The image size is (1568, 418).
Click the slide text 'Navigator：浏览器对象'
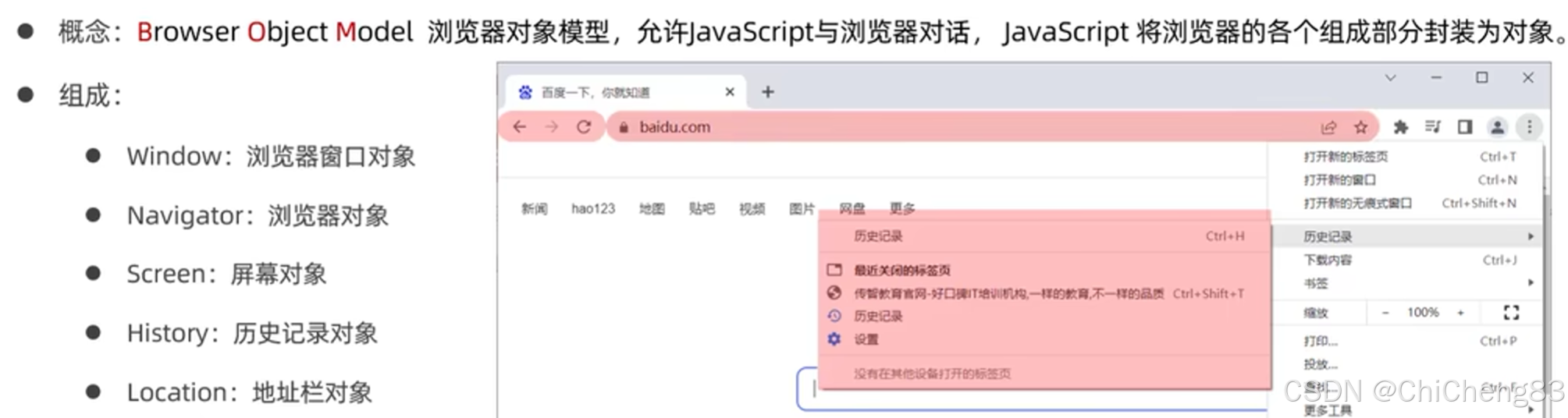tap(258, 216)
